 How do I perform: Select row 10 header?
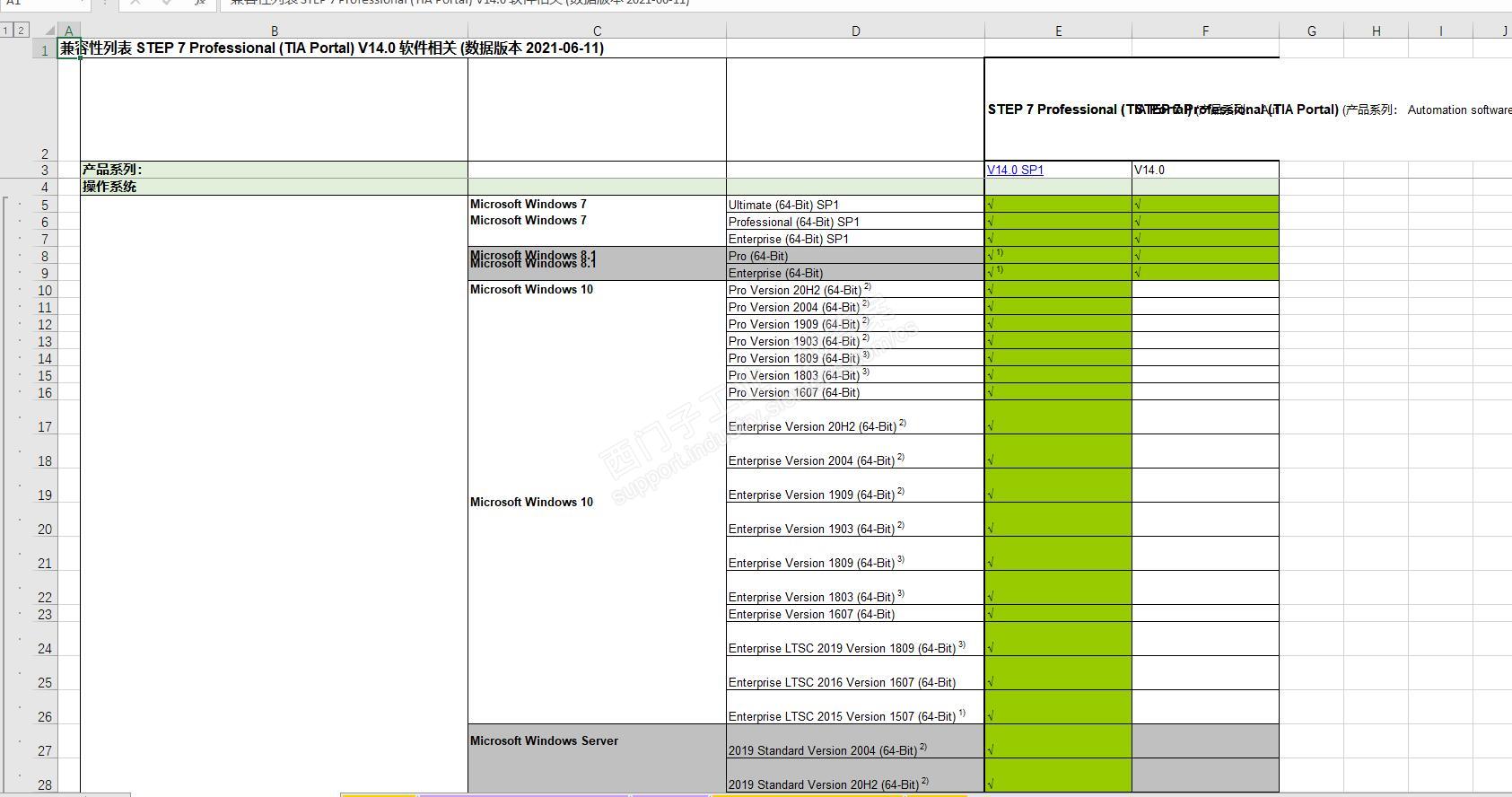44,290
